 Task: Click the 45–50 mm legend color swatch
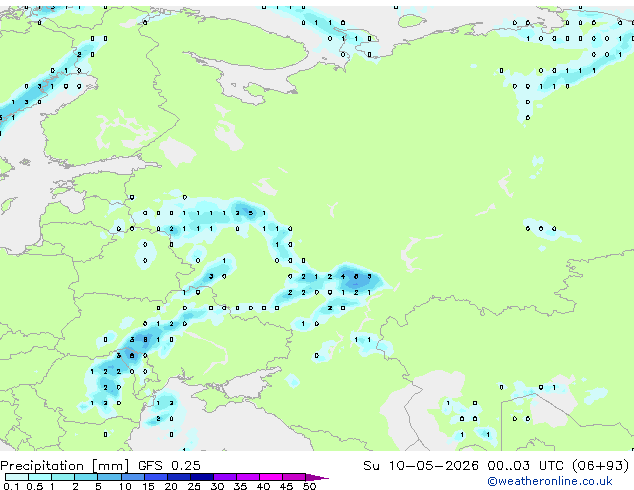click(x=294, y=477)
